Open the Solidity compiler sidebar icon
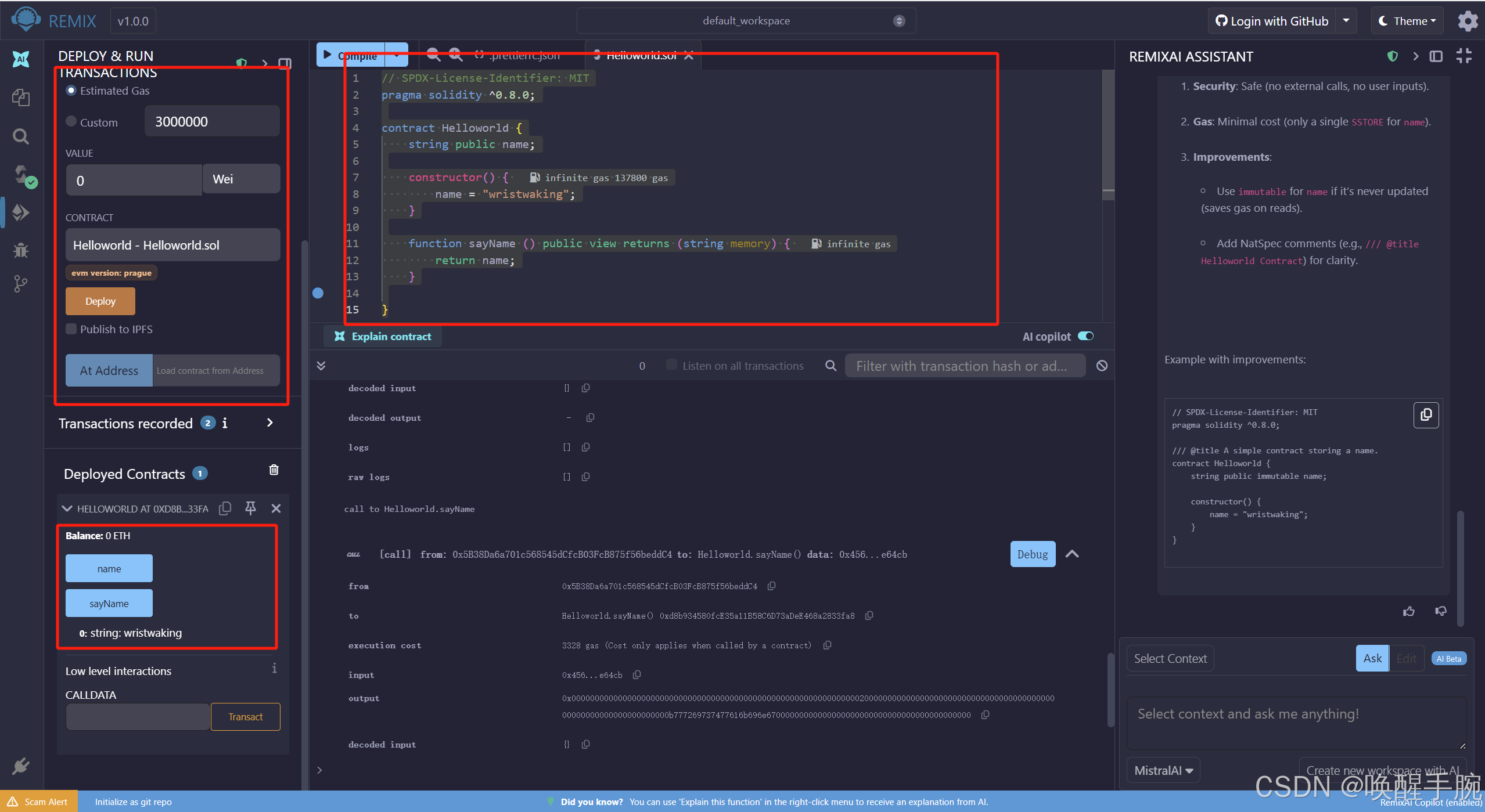The width and height of the screenshot is (1485, 812). (22, 175)
